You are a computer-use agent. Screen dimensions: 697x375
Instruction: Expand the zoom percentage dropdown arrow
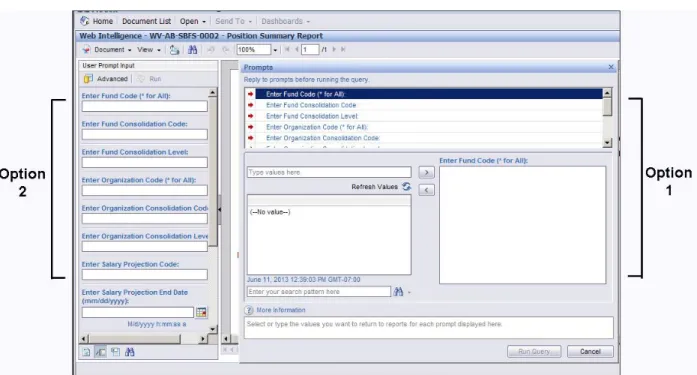coord(275,50)
